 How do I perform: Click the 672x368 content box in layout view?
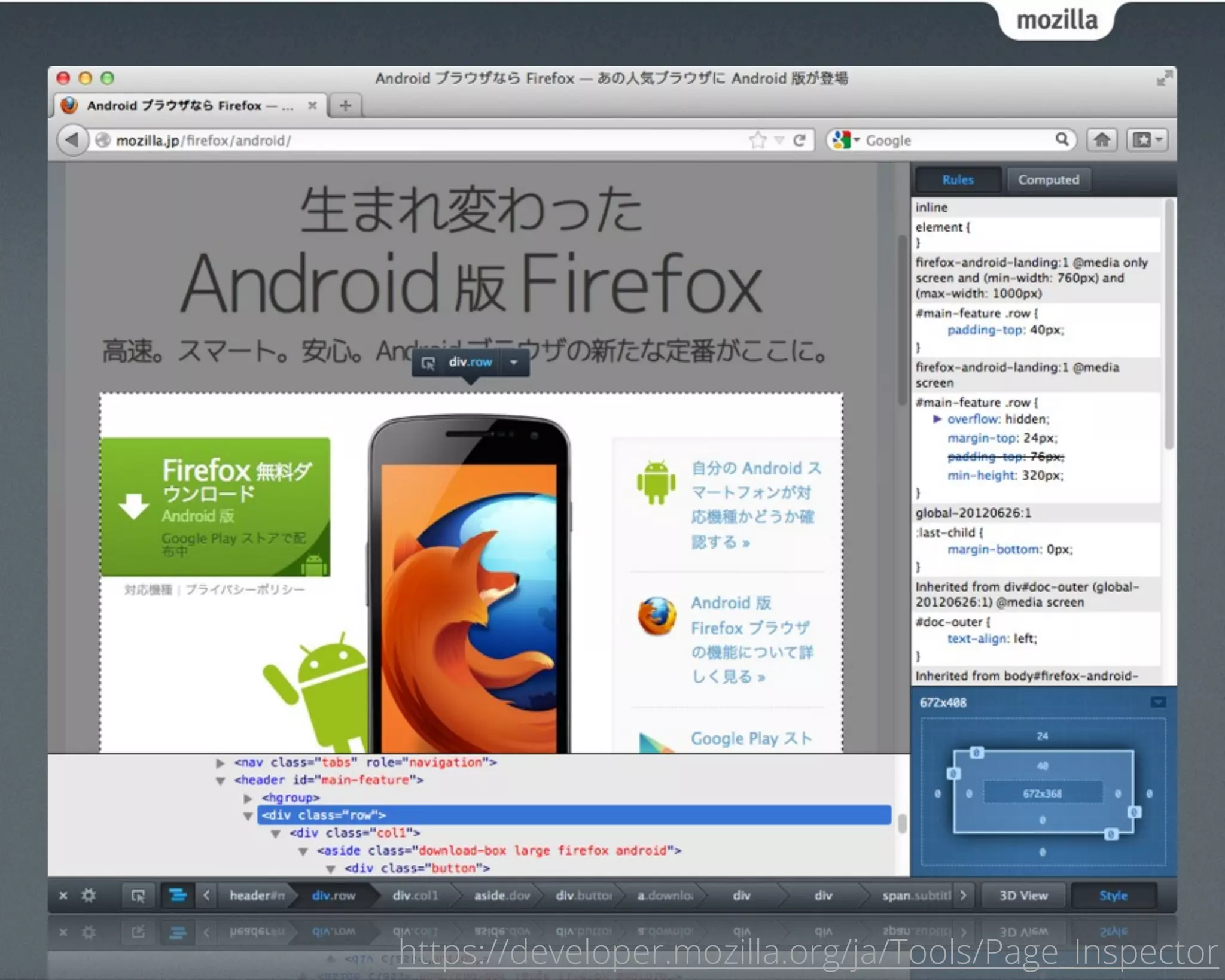(1042, 793)
